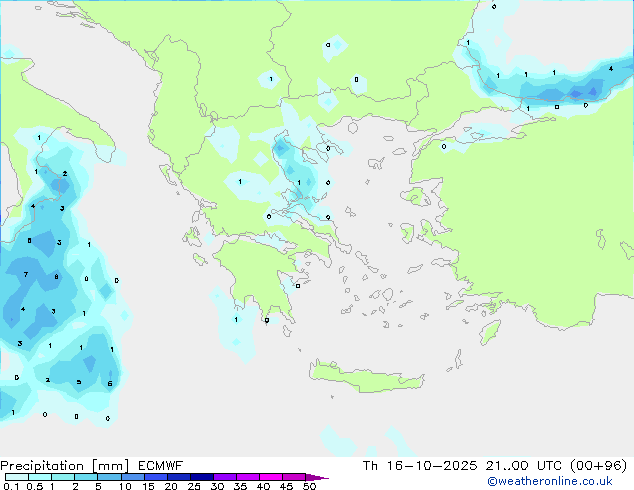Pick the legend swatch between 20 and 25
This screenshot has height=490, width=634.
tap(179, 477)
